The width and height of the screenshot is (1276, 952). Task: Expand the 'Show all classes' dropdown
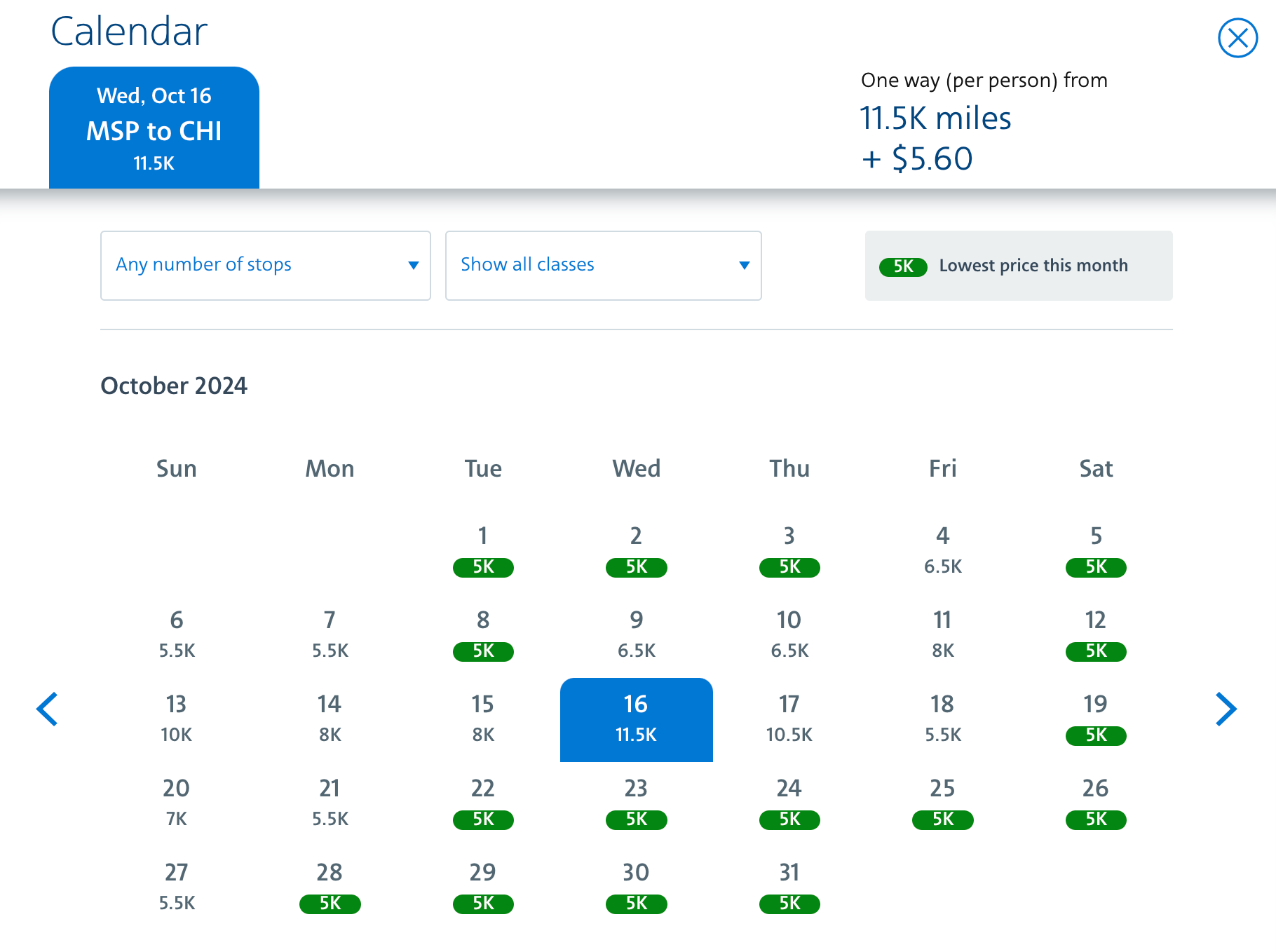point(603,265)
